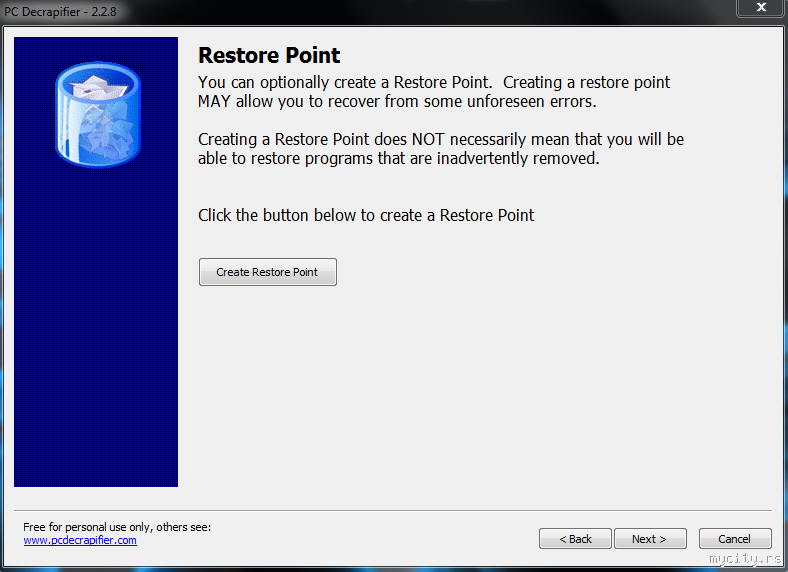This screenshot has width=788, height=572.
Task: Click the 'Free for personal use only' text
Action: (117, 527)
